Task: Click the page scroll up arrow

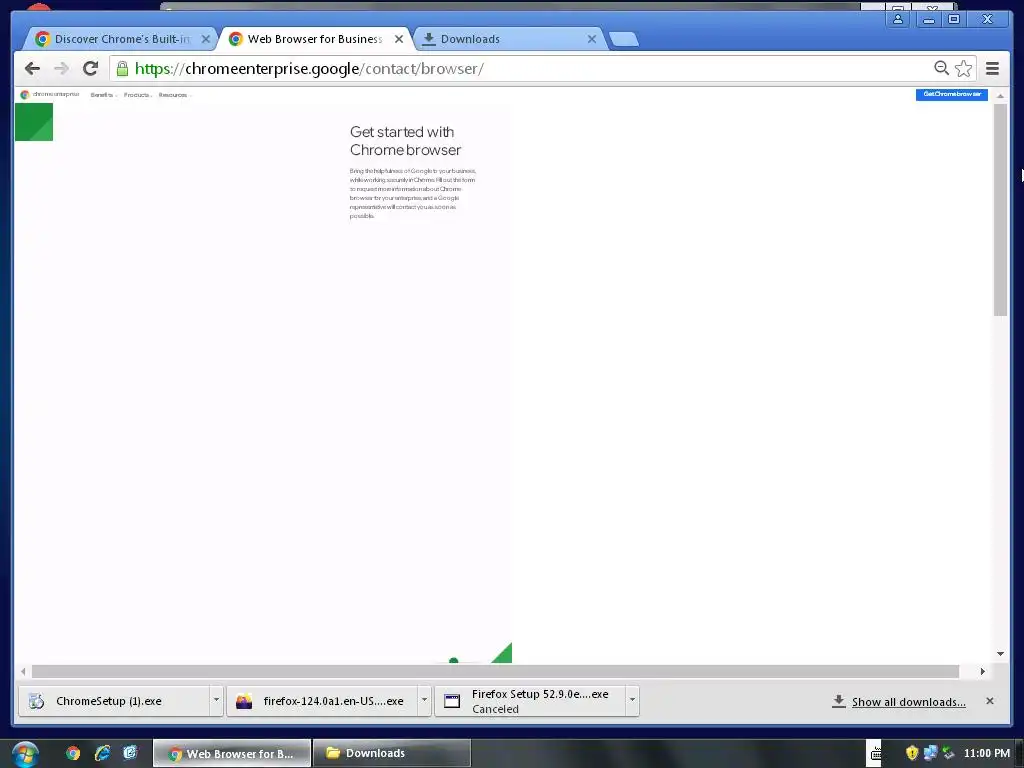Action: point(1000,97)
